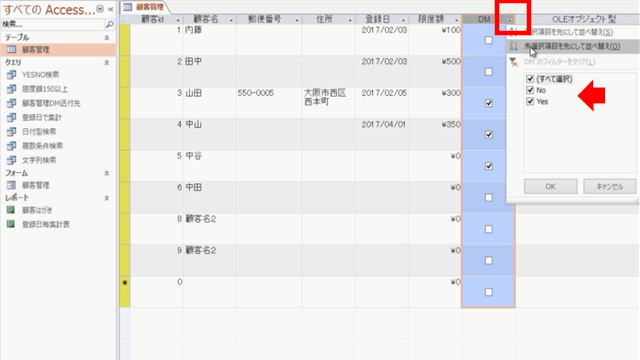This screenshot has height=360, width=640.
Task: Click the OK button in the filter menu
Action: tap(550, 187)
